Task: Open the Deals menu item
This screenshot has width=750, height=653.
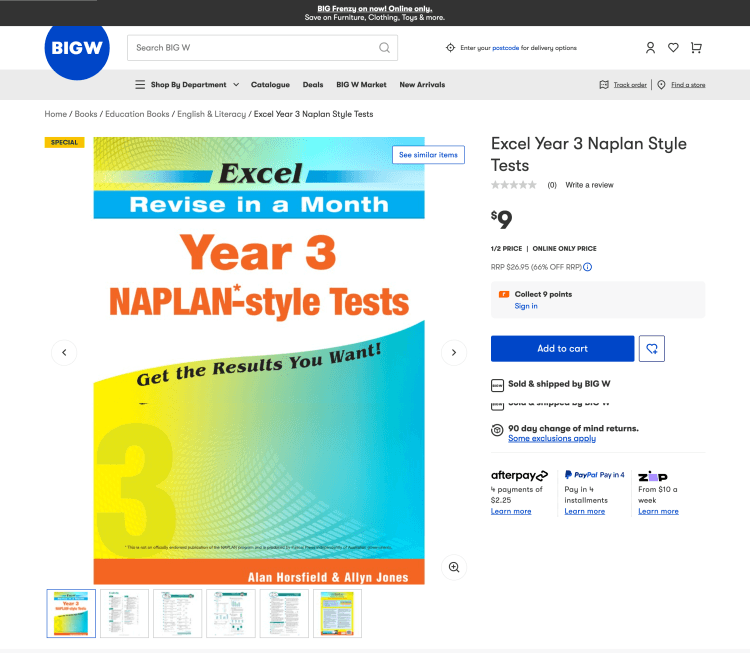Action: point(313,85)
